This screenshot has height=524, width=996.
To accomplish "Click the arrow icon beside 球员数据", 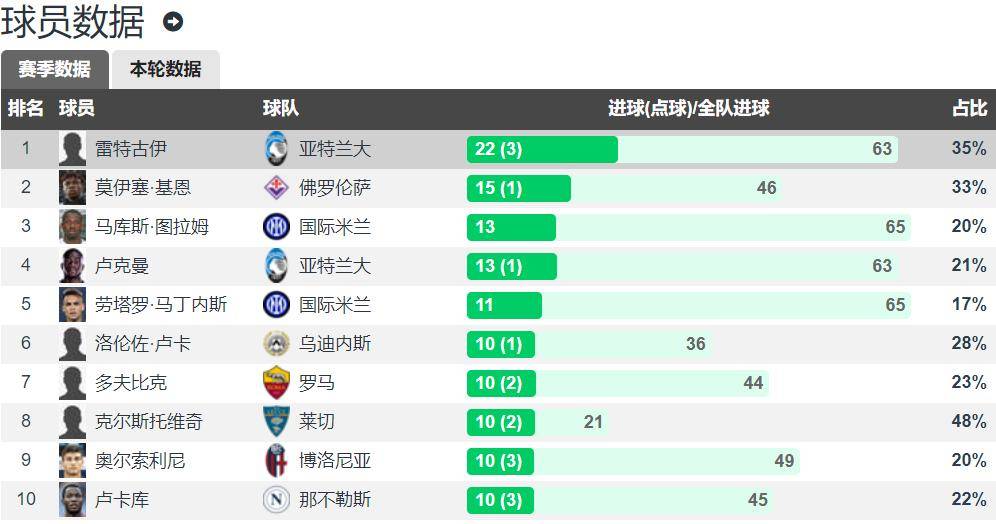I will pos(173,22).
